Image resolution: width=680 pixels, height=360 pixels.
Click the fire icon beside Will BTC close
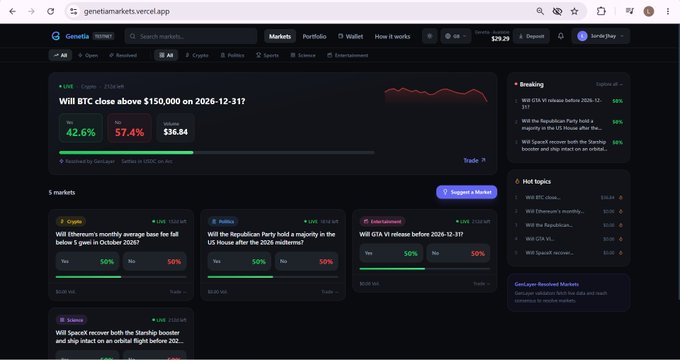click(x=621, y=198)
